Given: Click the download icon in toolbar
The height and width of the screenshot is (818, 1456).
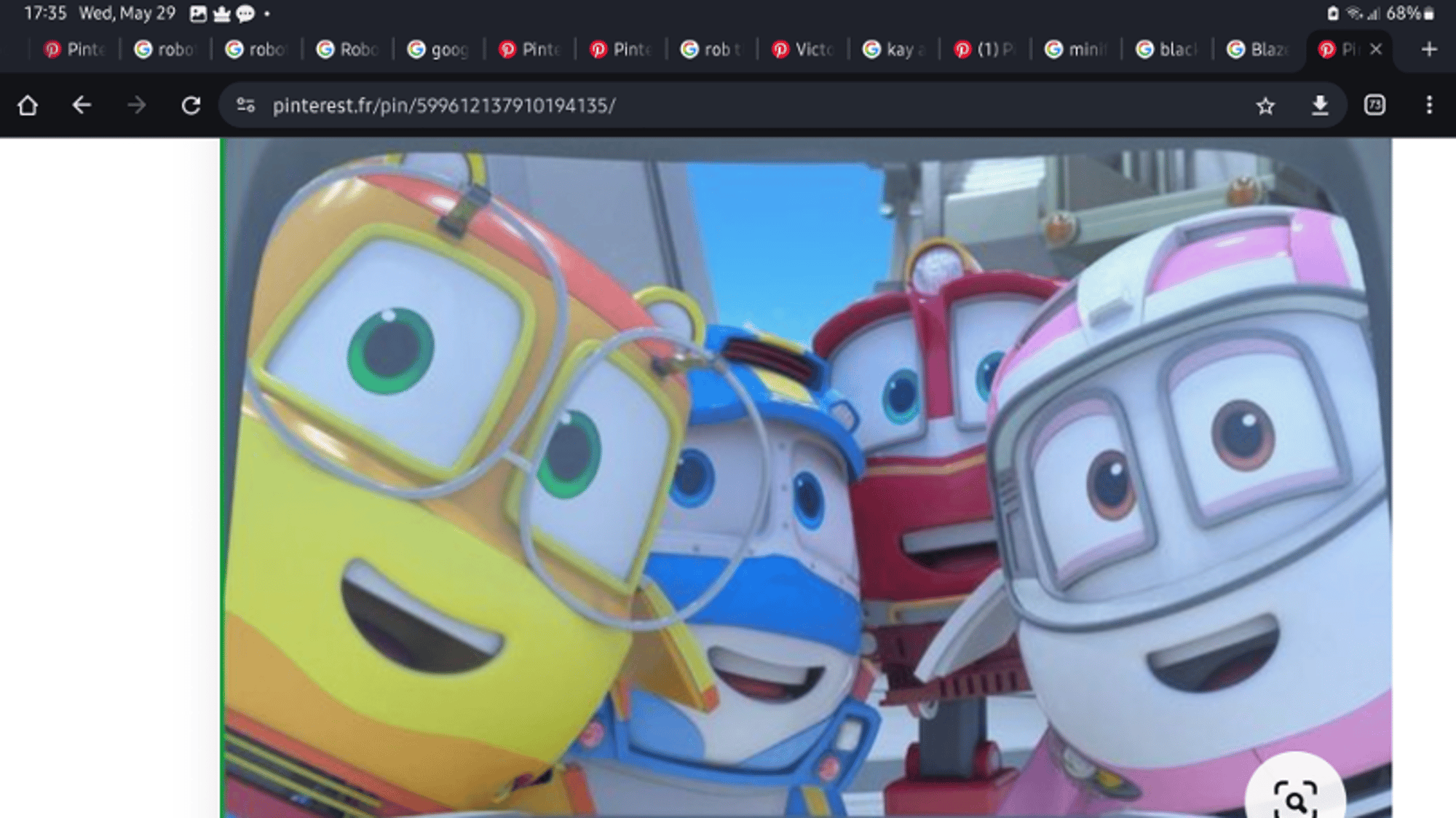Looking at the screenshot, I should (1320, 106).
